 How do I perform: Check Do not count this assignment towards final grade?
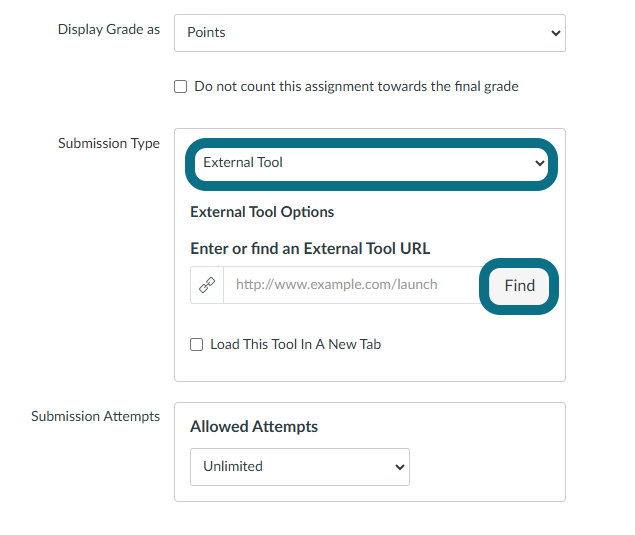(x=181, y=87)
